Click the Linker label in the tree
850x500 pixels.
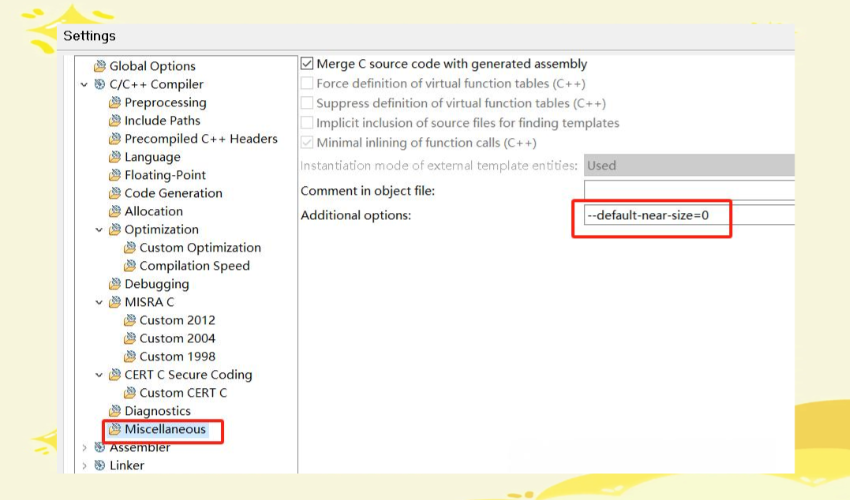click(126, 465)
